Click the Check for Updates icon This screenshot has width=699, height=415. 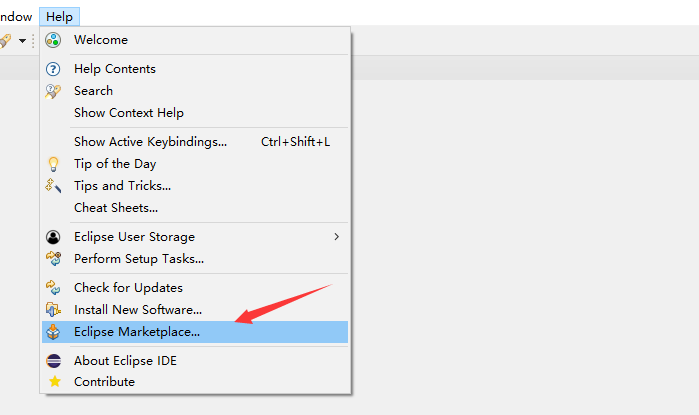[53, 288]
